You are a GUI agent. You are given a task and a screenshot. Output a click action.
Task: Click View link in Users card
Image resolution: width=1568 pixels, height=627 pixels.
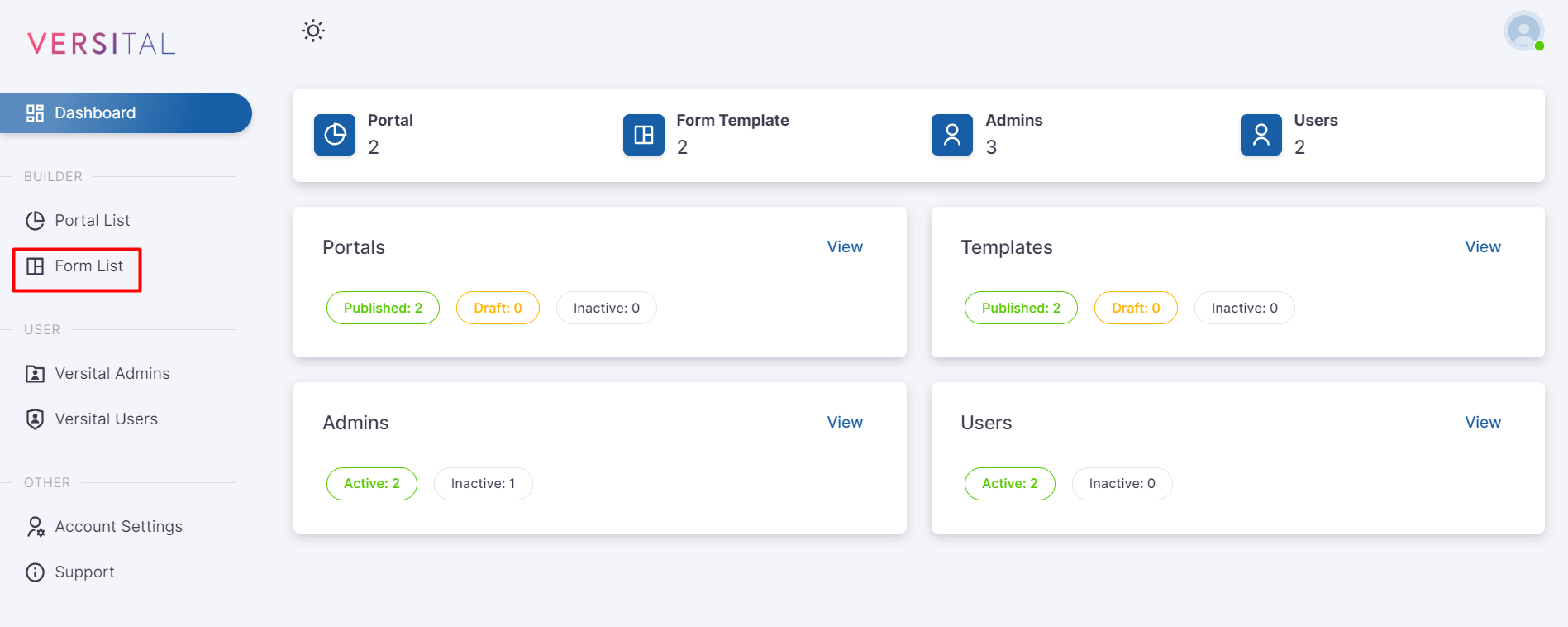(x=1483, y=423)
